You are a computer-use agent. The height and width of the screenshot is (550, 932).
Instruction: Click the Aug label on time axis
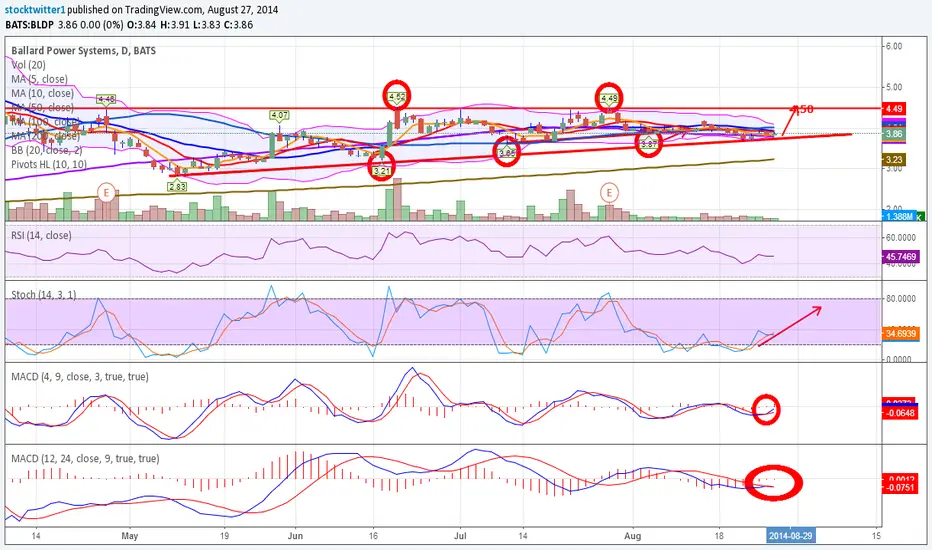click(x=632, y=536)
